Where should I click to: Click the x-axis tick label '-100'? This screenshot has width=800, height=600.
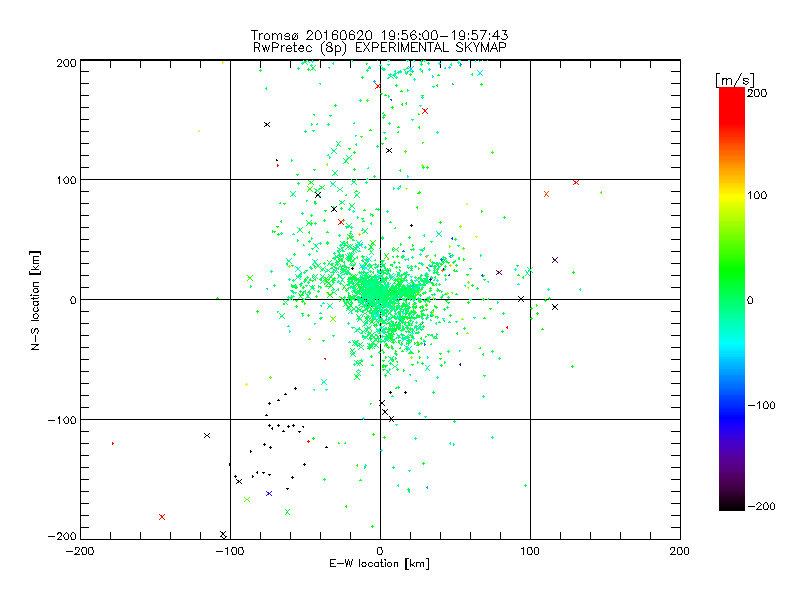coord(230,551)
